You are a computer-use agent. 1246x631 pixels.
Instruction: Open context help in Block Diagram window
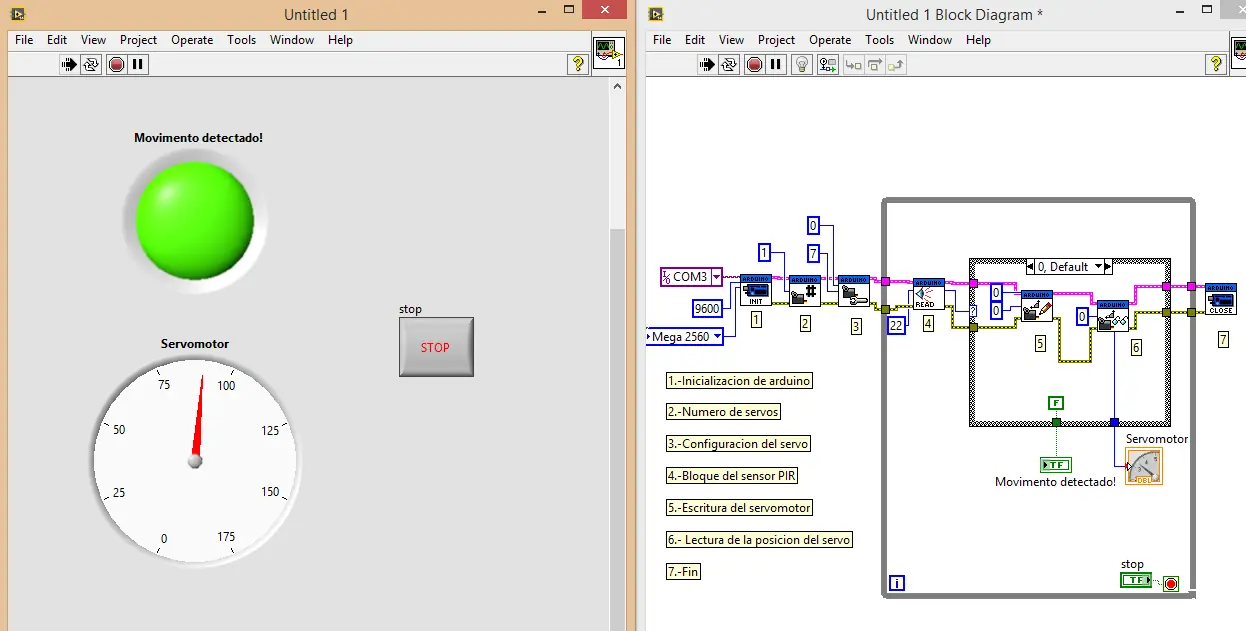pos(1216,65)
